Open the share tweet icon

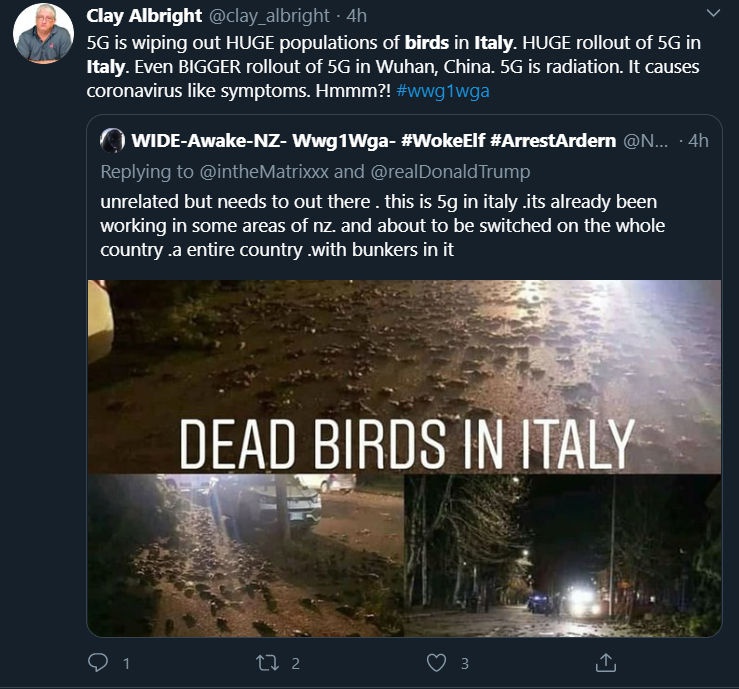pyautogui.click(x=605, y=662)
